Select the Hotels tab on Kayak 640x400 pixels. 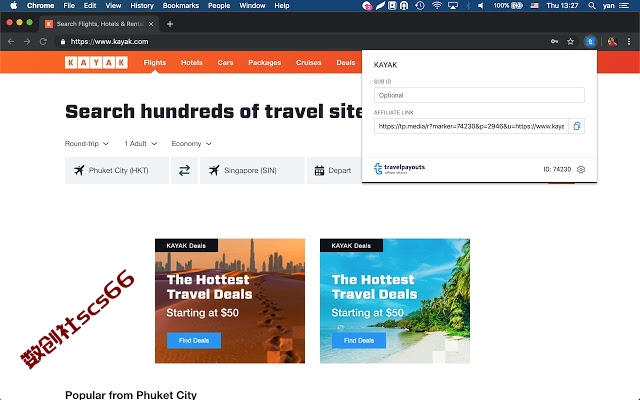pyautogui.click(x=192, y=62)
